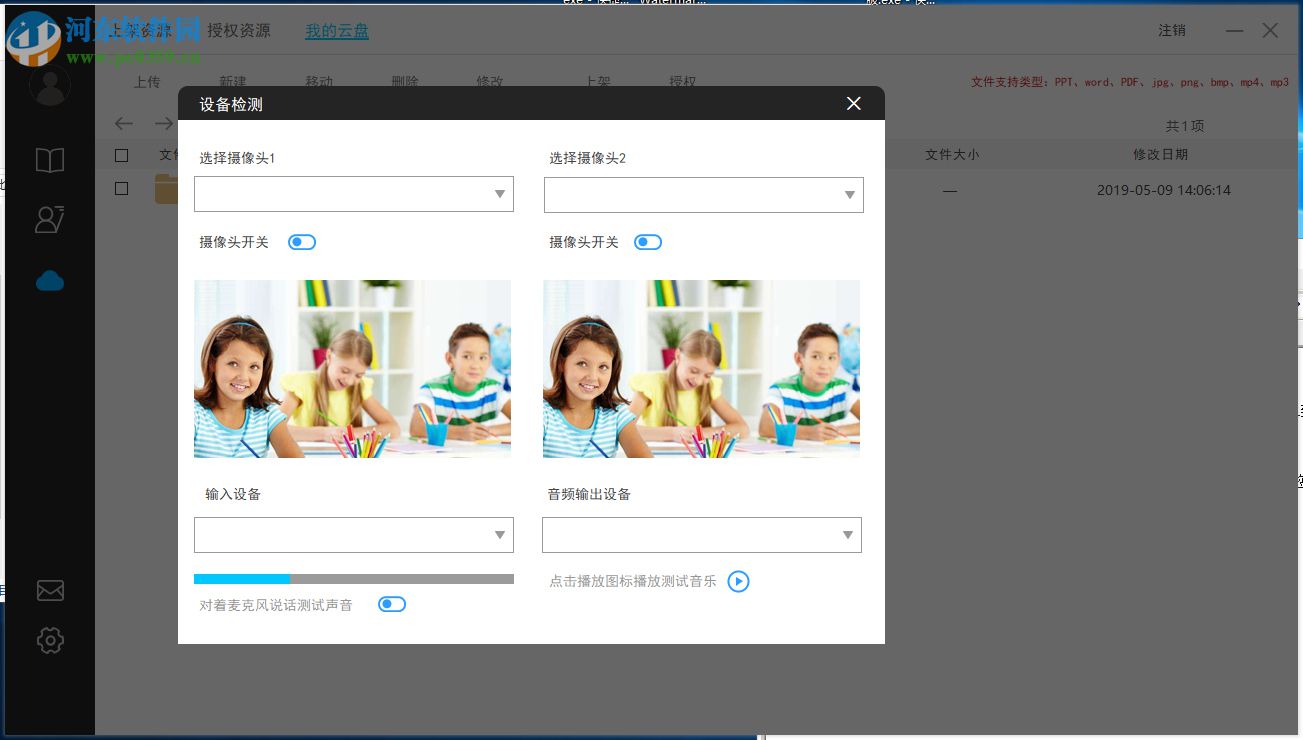Toggle camera 2 switch

click(648, 242)
